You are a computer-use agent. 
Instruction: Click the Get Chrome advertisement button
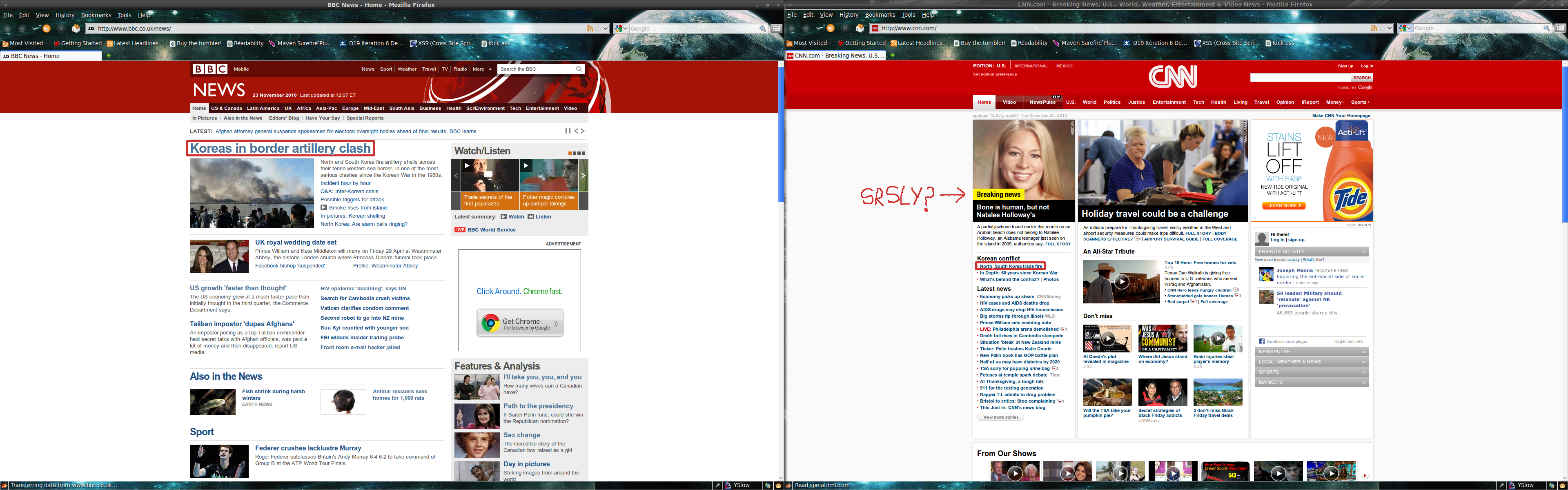520,323
